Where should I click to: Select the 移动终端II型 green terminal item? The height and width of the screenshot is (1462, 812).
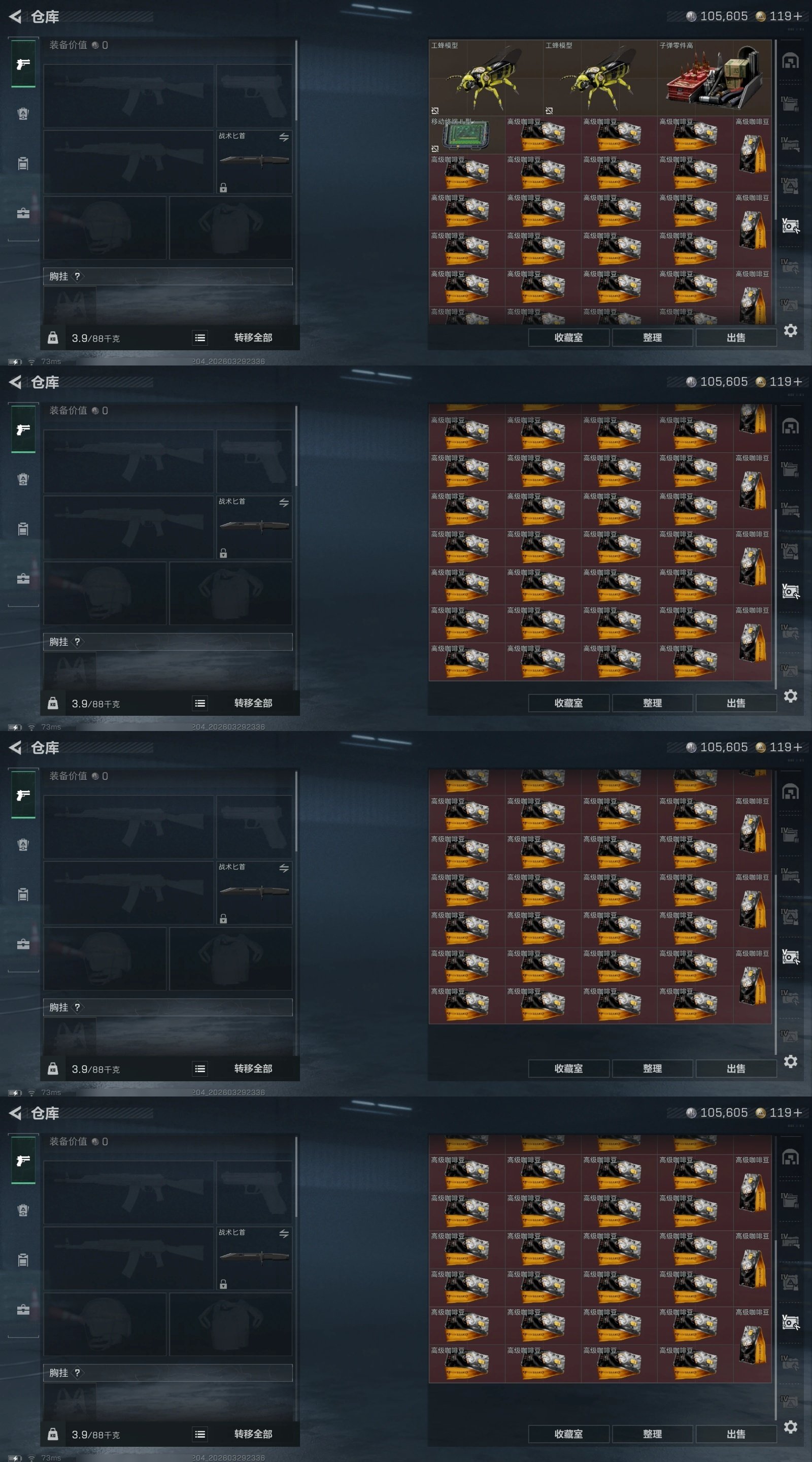click(x=467, y=135)
